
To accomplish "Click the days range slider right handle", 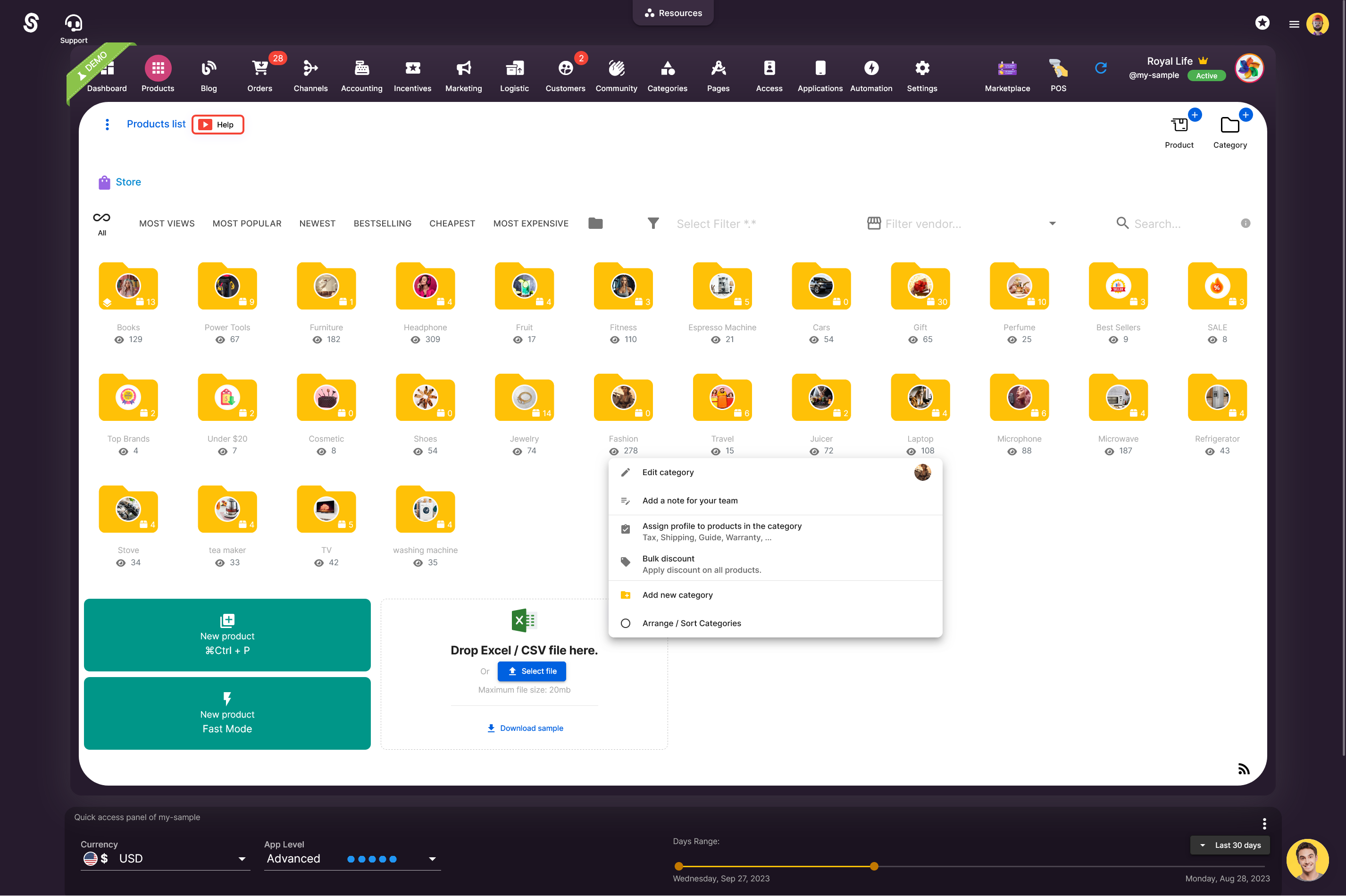I will point(874,866).
